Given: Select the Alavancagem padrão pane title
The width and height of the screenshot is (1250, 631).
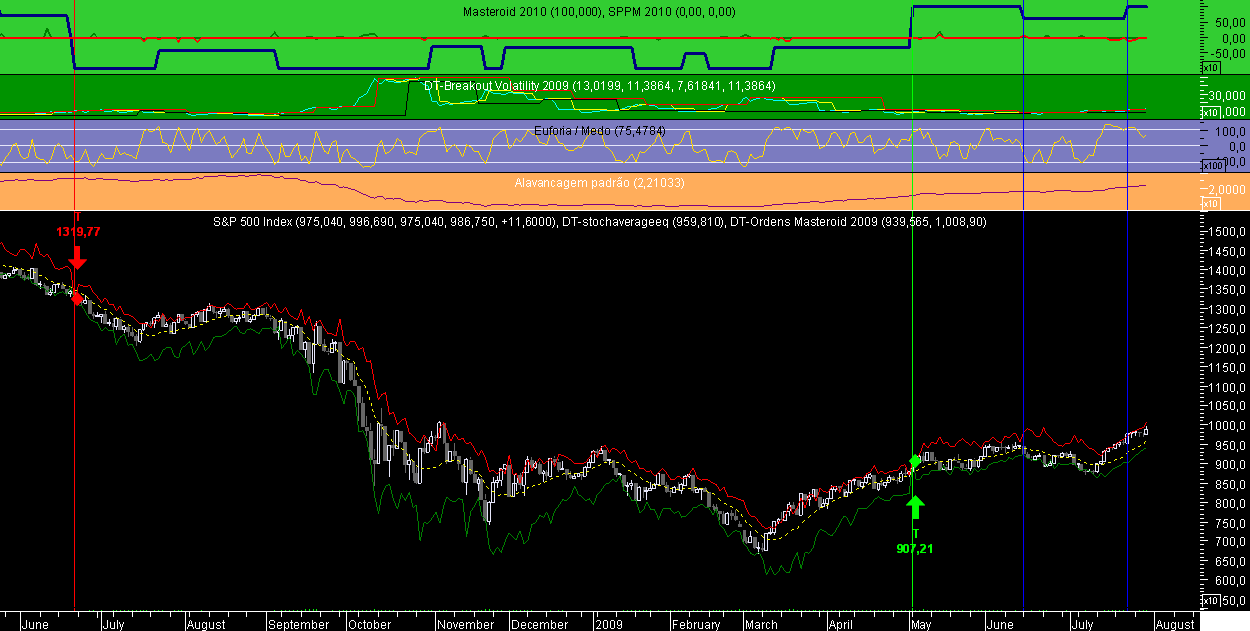Looking at the screenshot, I should (599, 183).
